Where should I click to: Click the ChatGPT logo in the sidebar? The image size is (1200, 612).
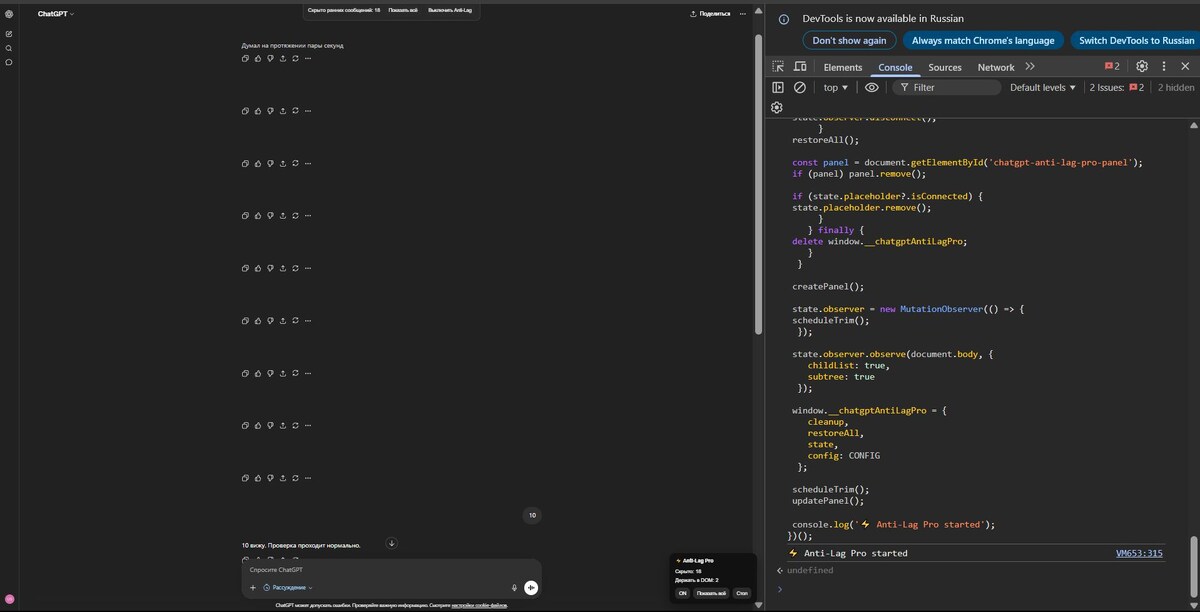click(x=9, y=14)
